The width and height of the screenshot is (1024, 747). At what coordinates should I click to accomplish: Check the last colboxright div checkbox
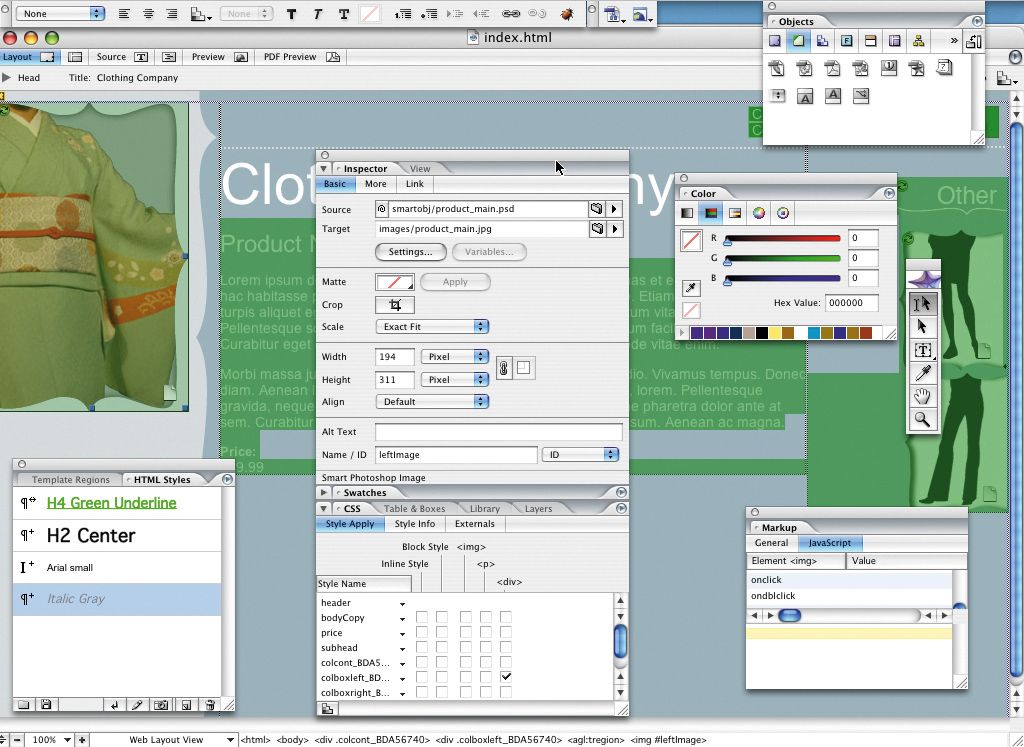[x=506, y=692]
